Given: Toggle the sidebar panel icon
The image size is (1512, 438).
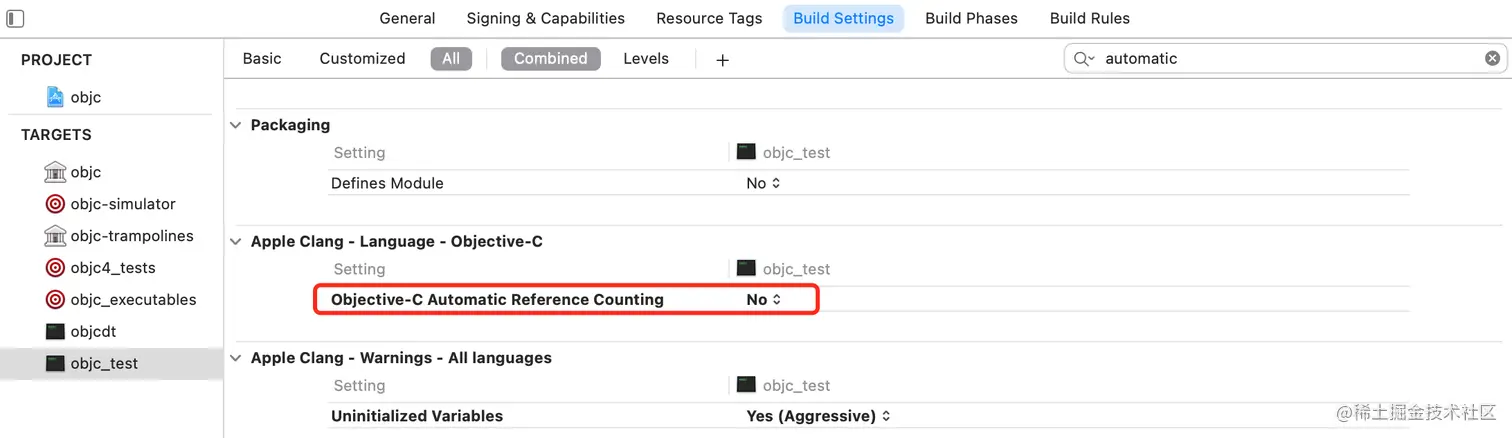Looking at the screenshot, I should pos(15,18).
